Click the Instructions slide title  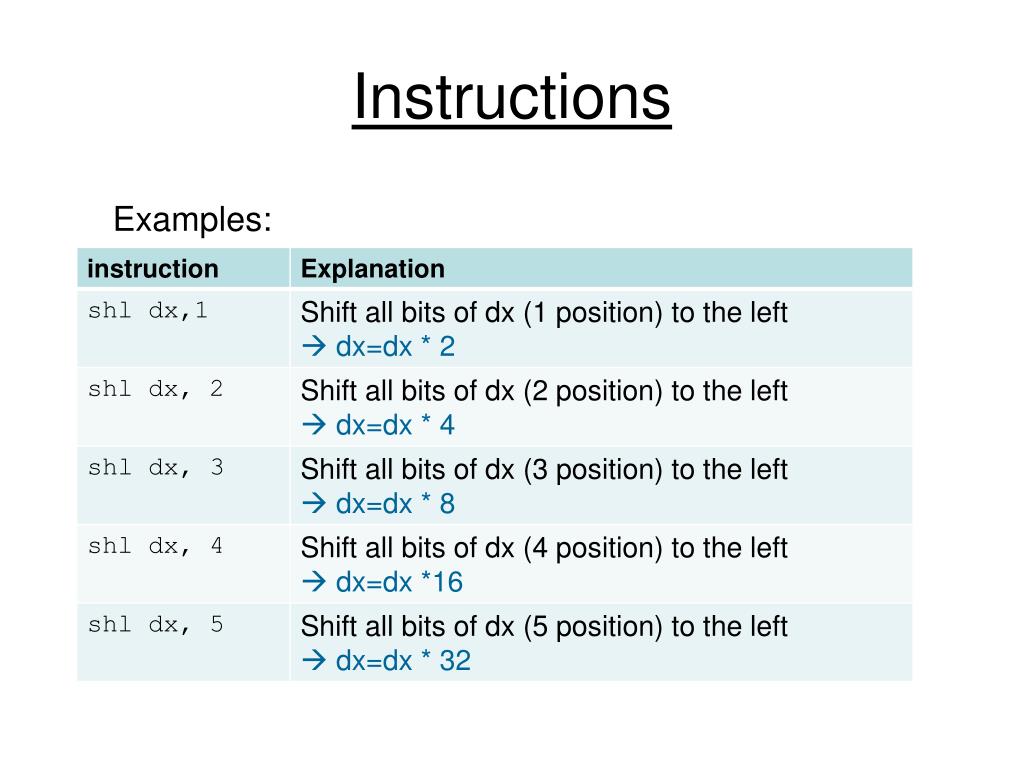pos(511,97)
